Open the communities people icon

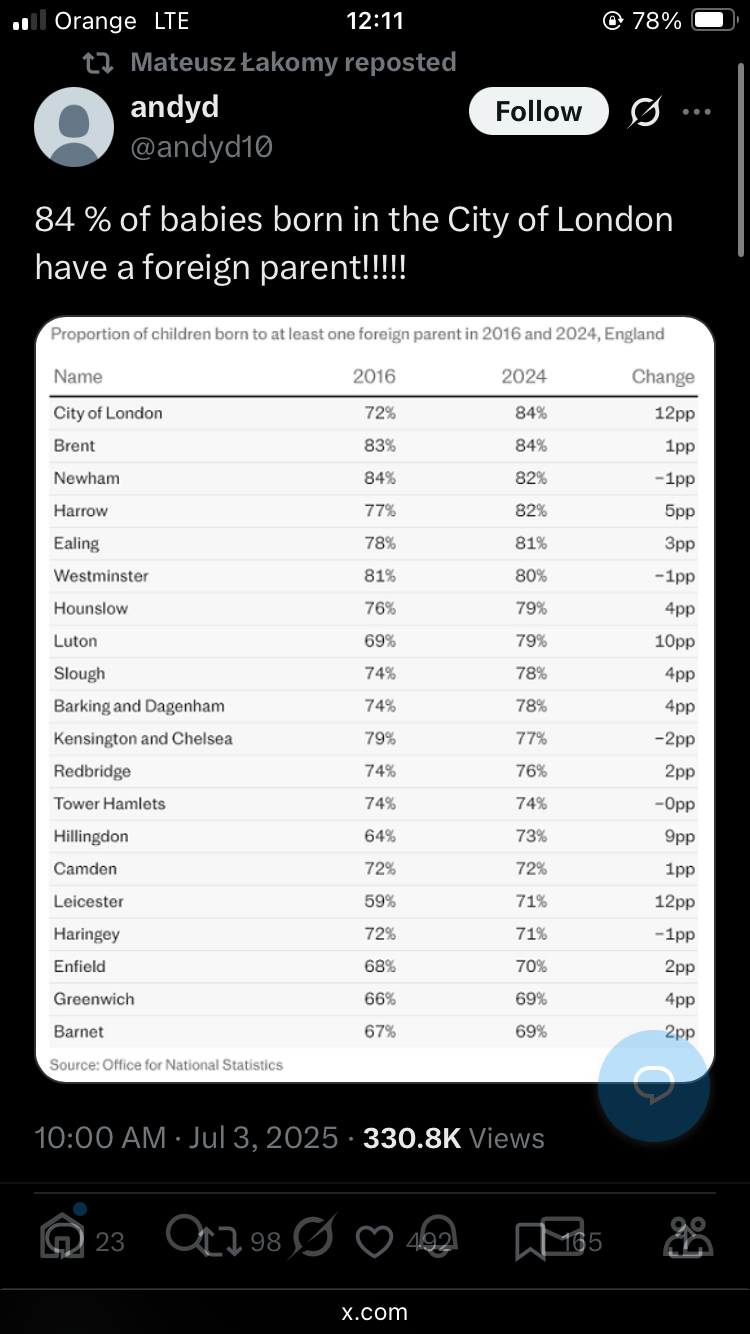(688, 1238)
